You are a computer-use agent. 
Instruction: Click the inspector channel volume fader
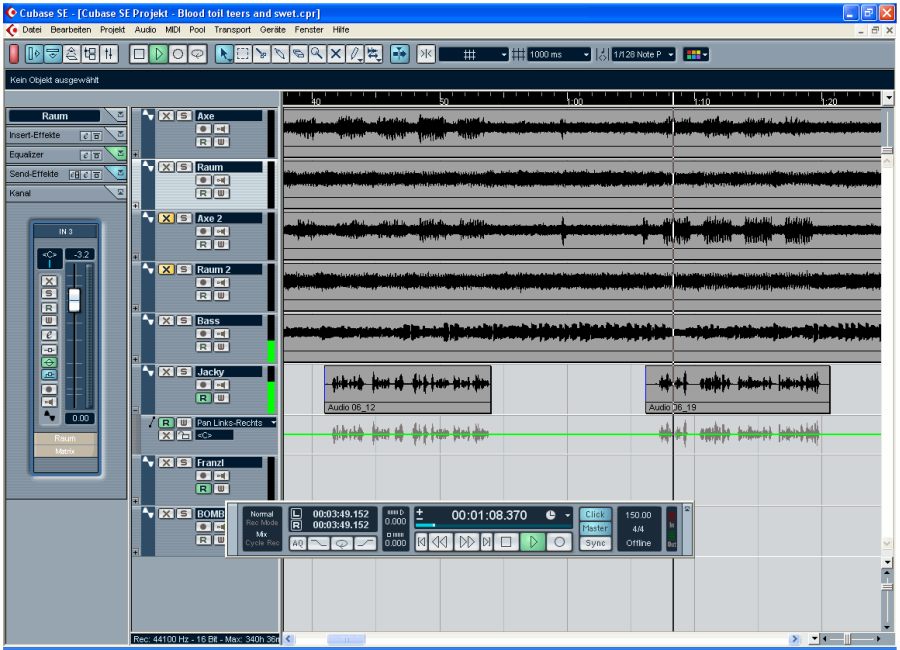(x=74, y=300)
